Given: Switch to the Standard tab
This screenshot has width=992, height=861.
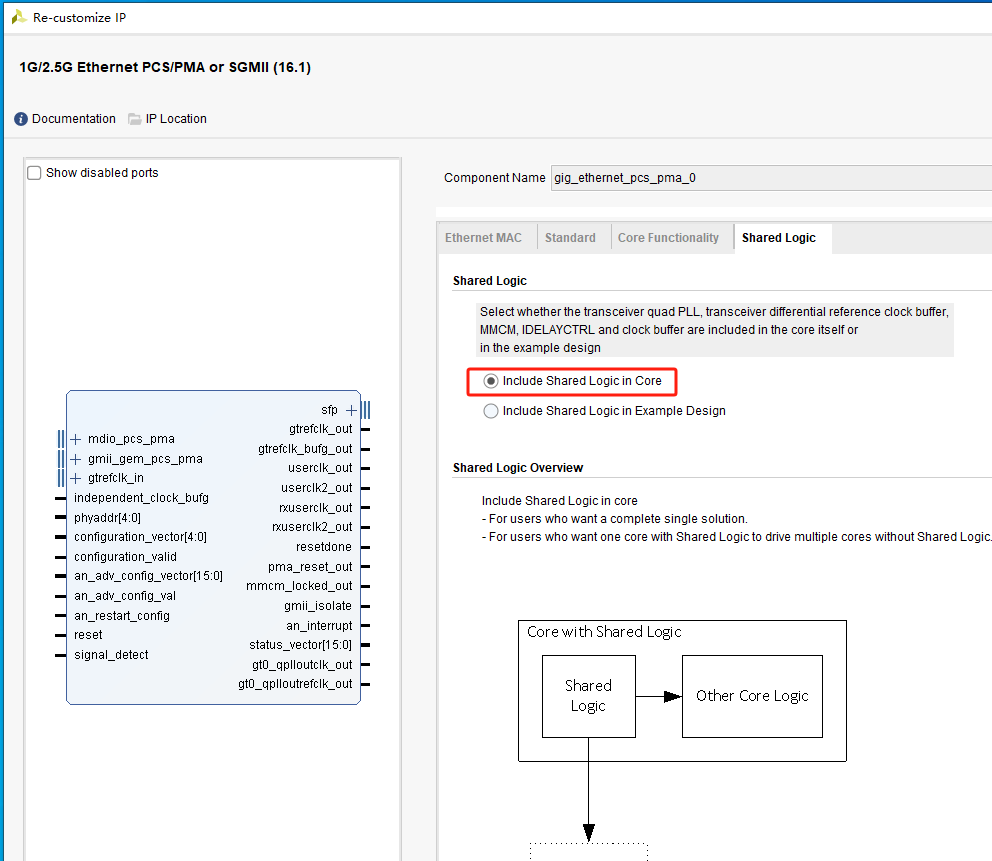Looking at the screenshot, I should (570, 238).
